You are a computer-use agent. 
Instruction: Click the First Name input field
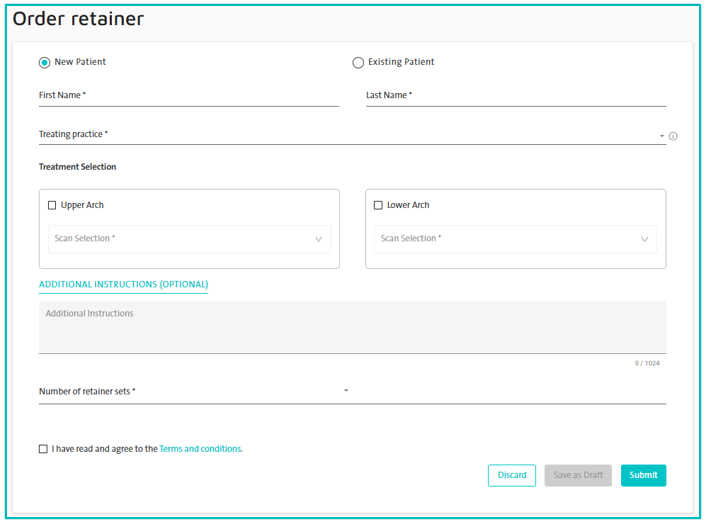[x=188, y=96]
